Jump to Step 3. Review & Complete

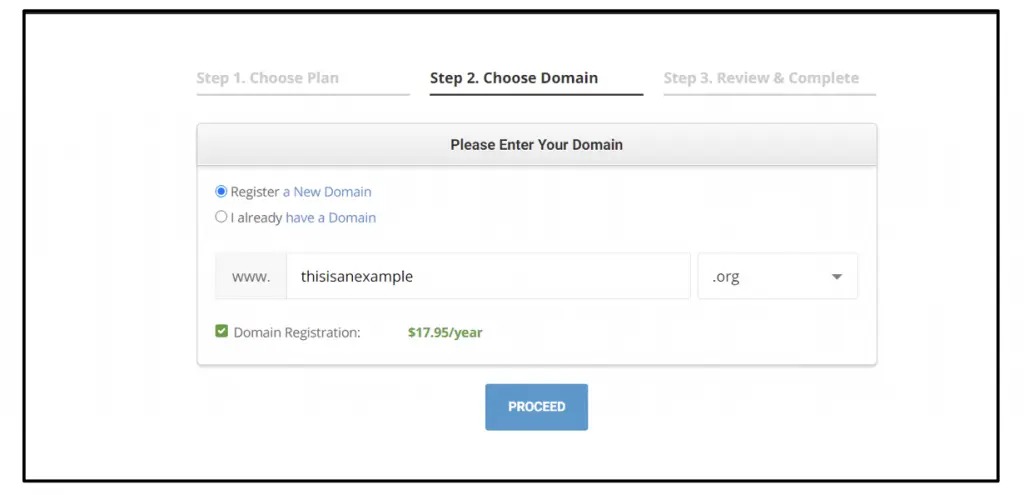point(761,78)
